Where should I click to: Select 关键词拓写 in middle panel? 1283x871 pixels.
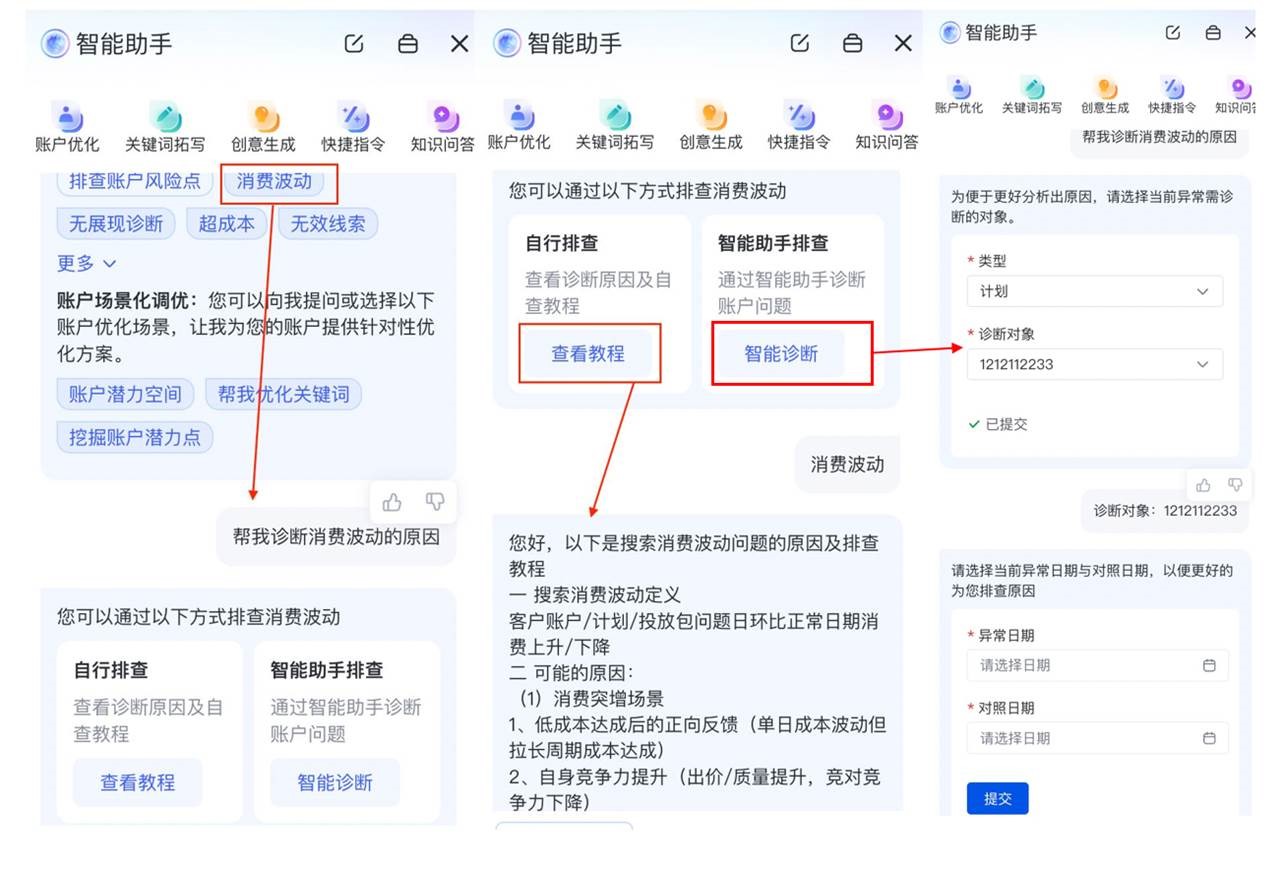tap(615, 128)
